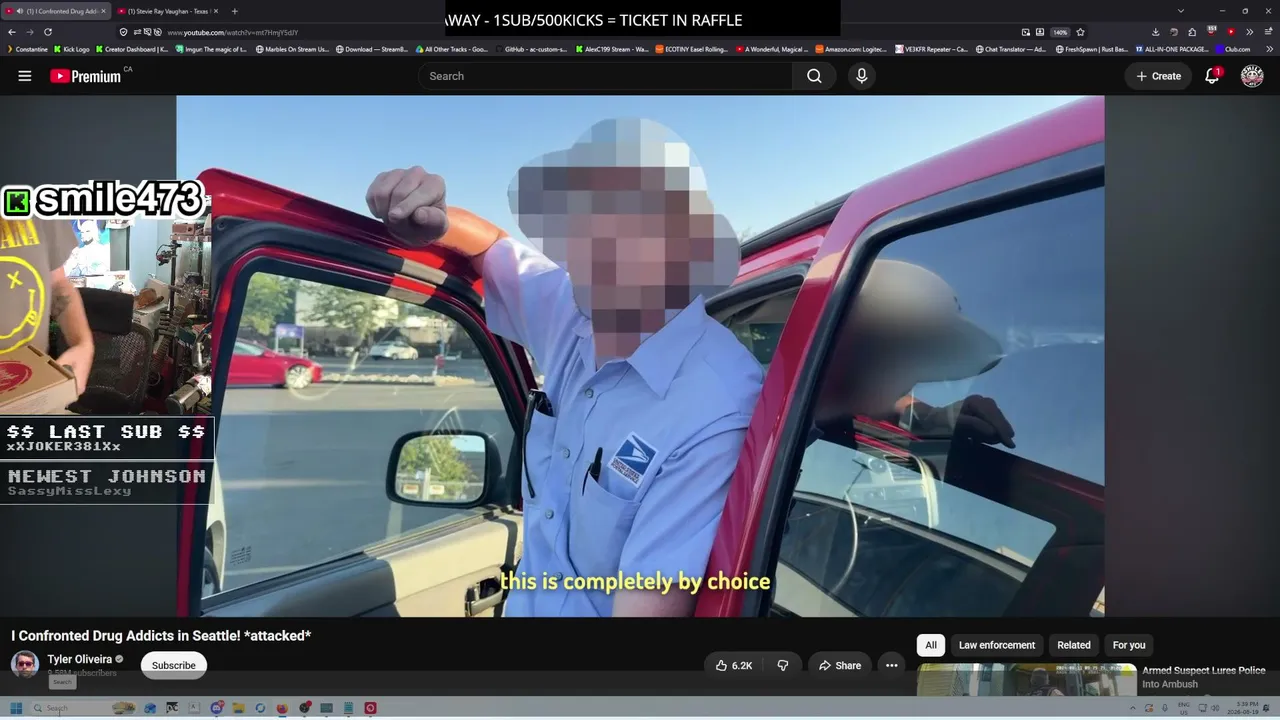The image size is (1280, 720).
Task: Open Tyler Oliveira channel name link
Action: [79, 659]
